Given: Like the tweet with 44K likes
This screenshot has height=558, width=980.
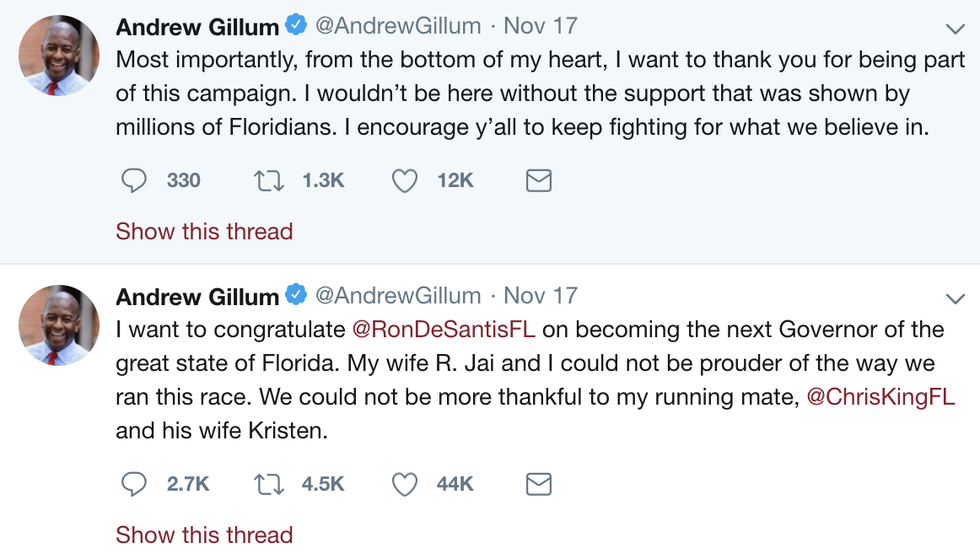Looking at the screenshot, I should 404,484.
